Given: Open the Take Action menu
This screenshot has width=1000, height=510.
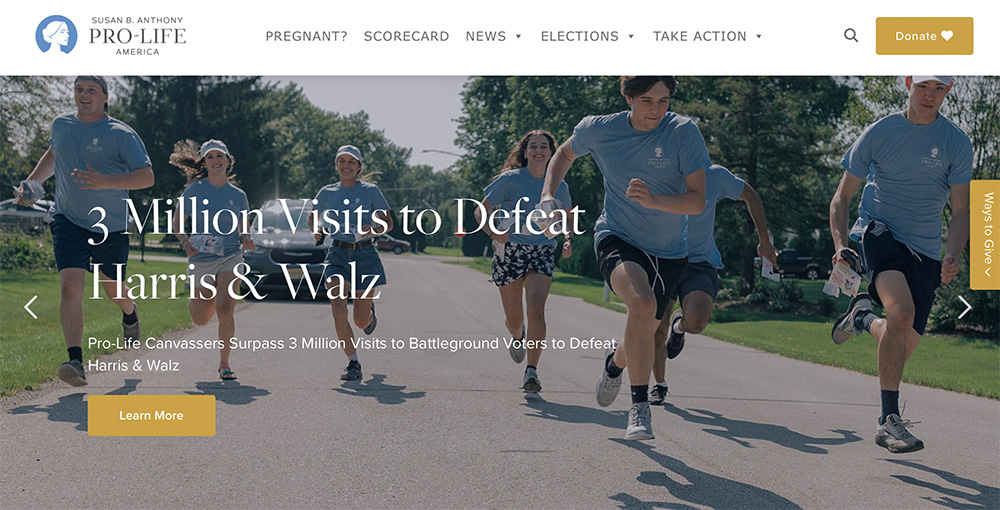Looking at the screenshot, I should [700, 36].
